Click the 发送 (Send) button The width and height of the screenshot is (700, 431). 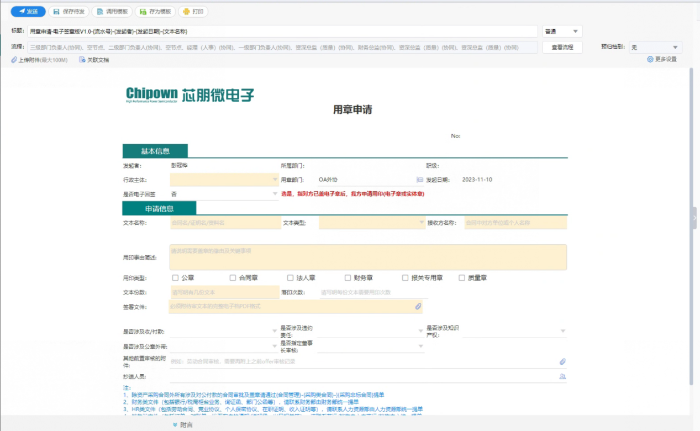coord(30,11)
